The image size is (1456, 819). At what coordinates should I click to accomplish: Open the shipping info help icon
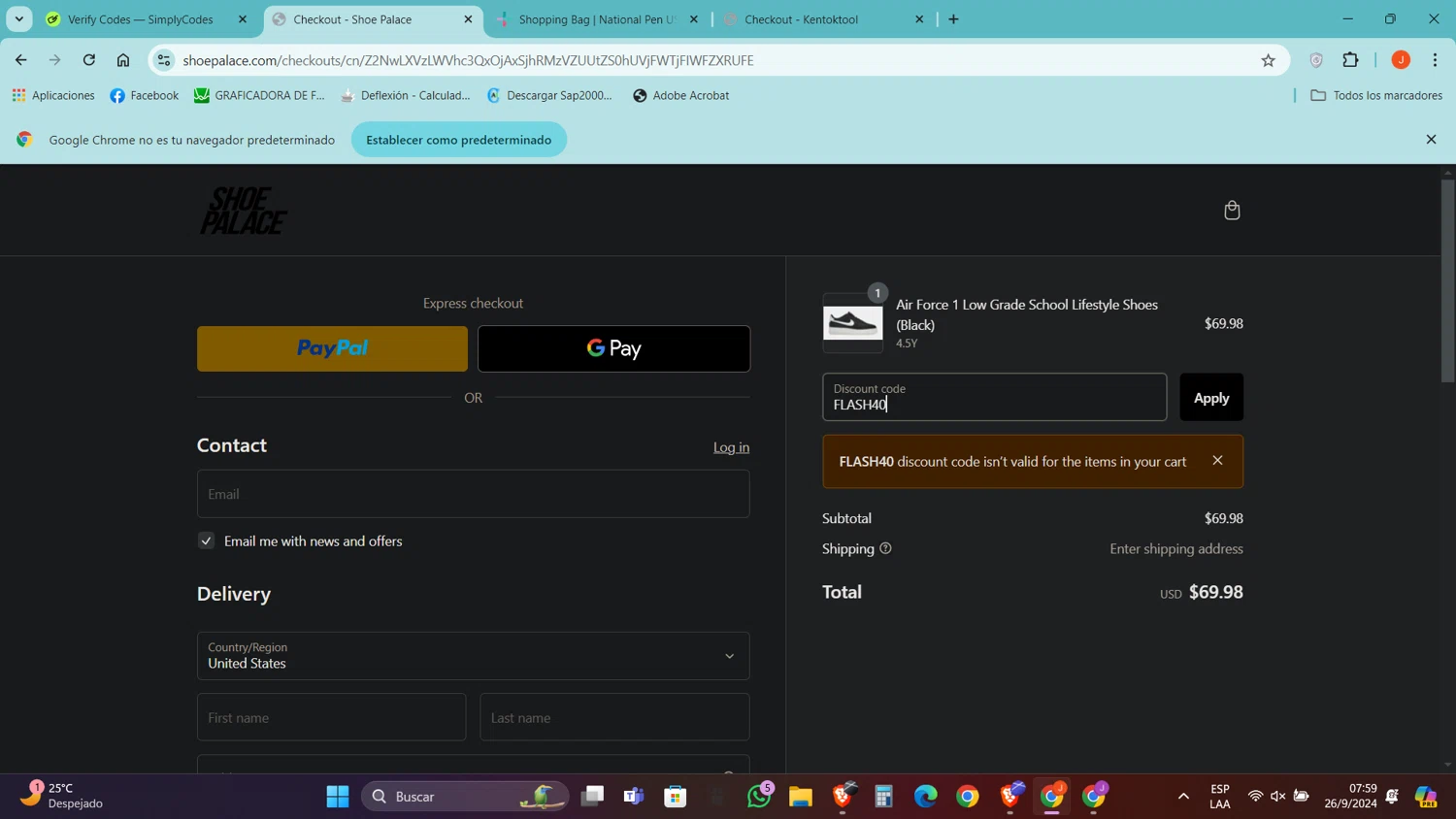tap(885, 549)
